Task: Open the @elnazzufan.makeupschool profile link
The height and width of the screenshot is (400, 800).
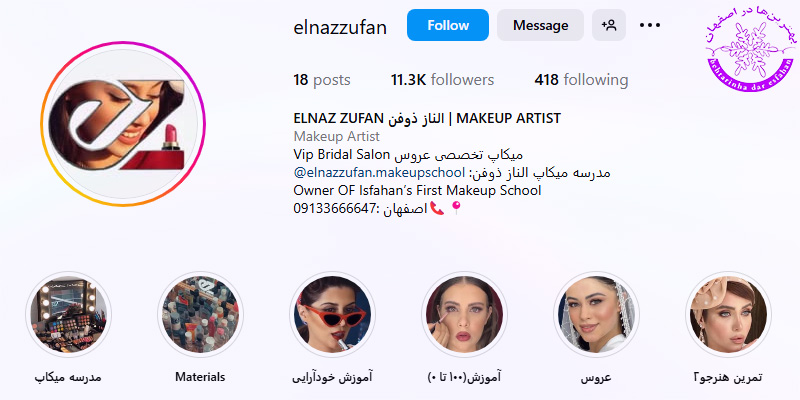Action: point(380,172)
